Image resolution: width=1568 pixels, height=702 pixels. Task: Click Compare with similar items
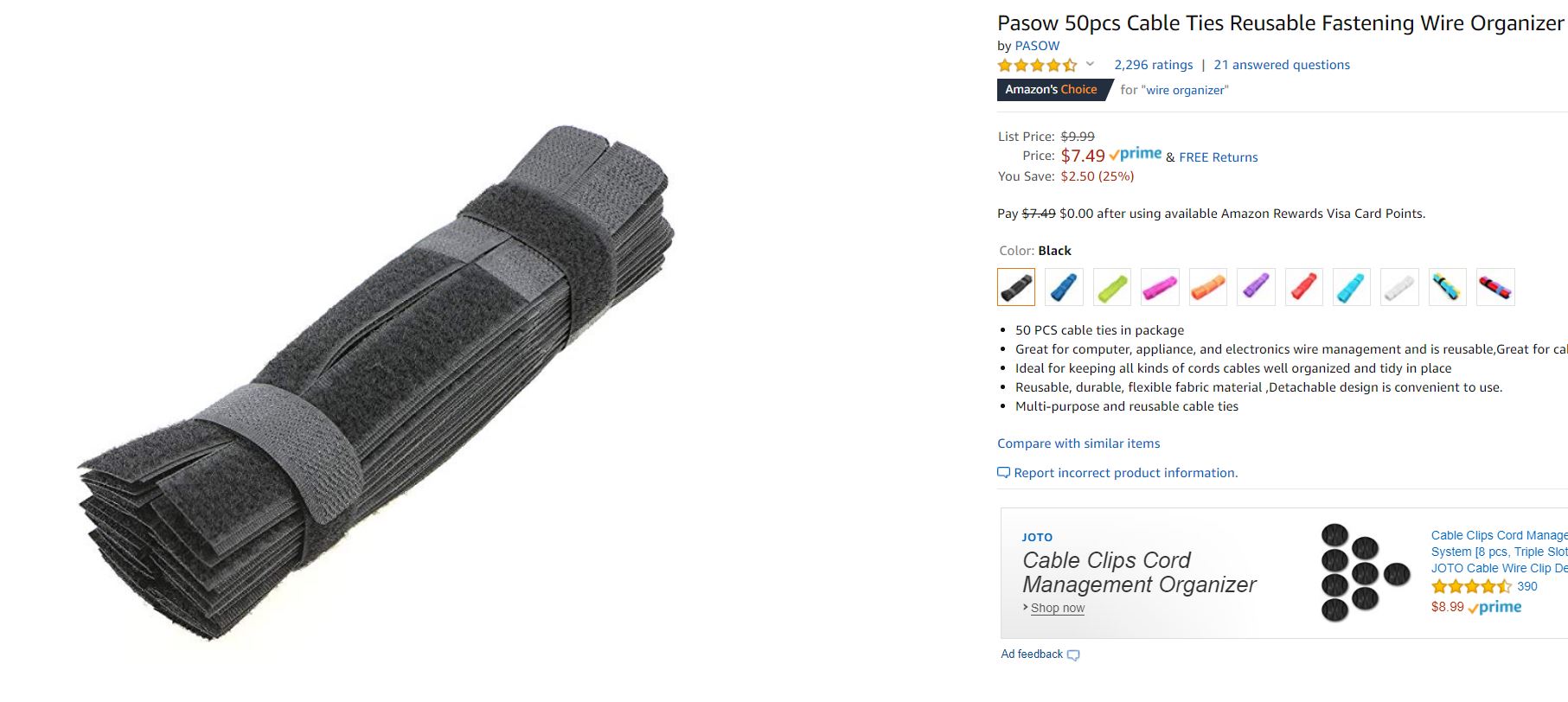[x=1078, y=444]
